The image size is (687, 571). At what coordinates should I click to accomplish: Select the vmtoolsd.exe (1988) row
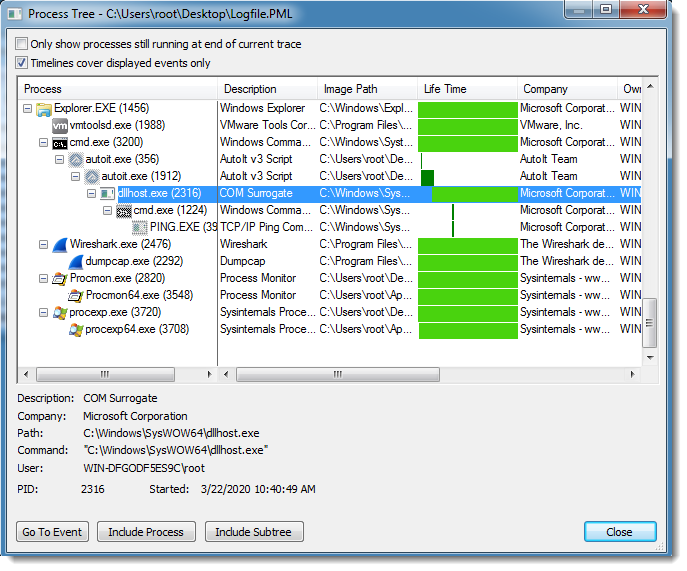(329, 126)
